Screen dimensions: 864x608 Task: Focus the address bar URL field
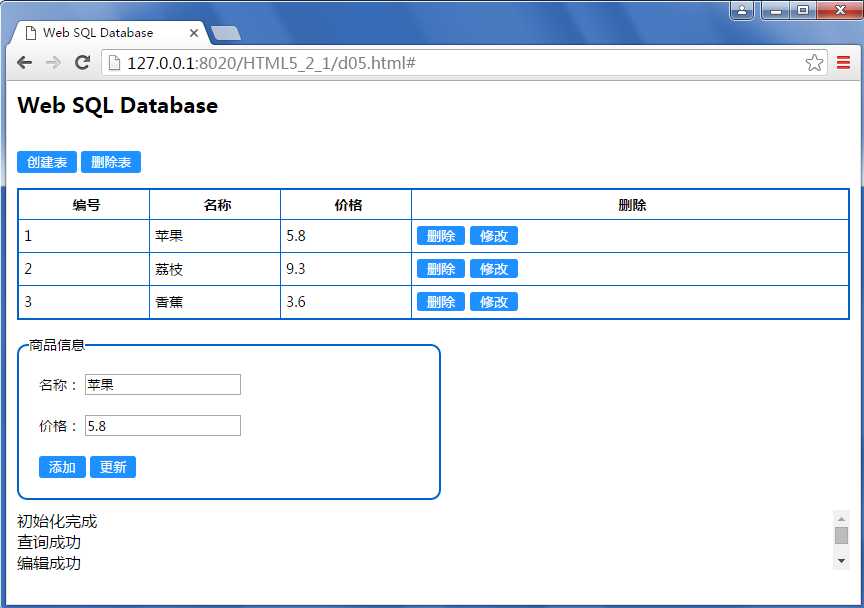463,63
